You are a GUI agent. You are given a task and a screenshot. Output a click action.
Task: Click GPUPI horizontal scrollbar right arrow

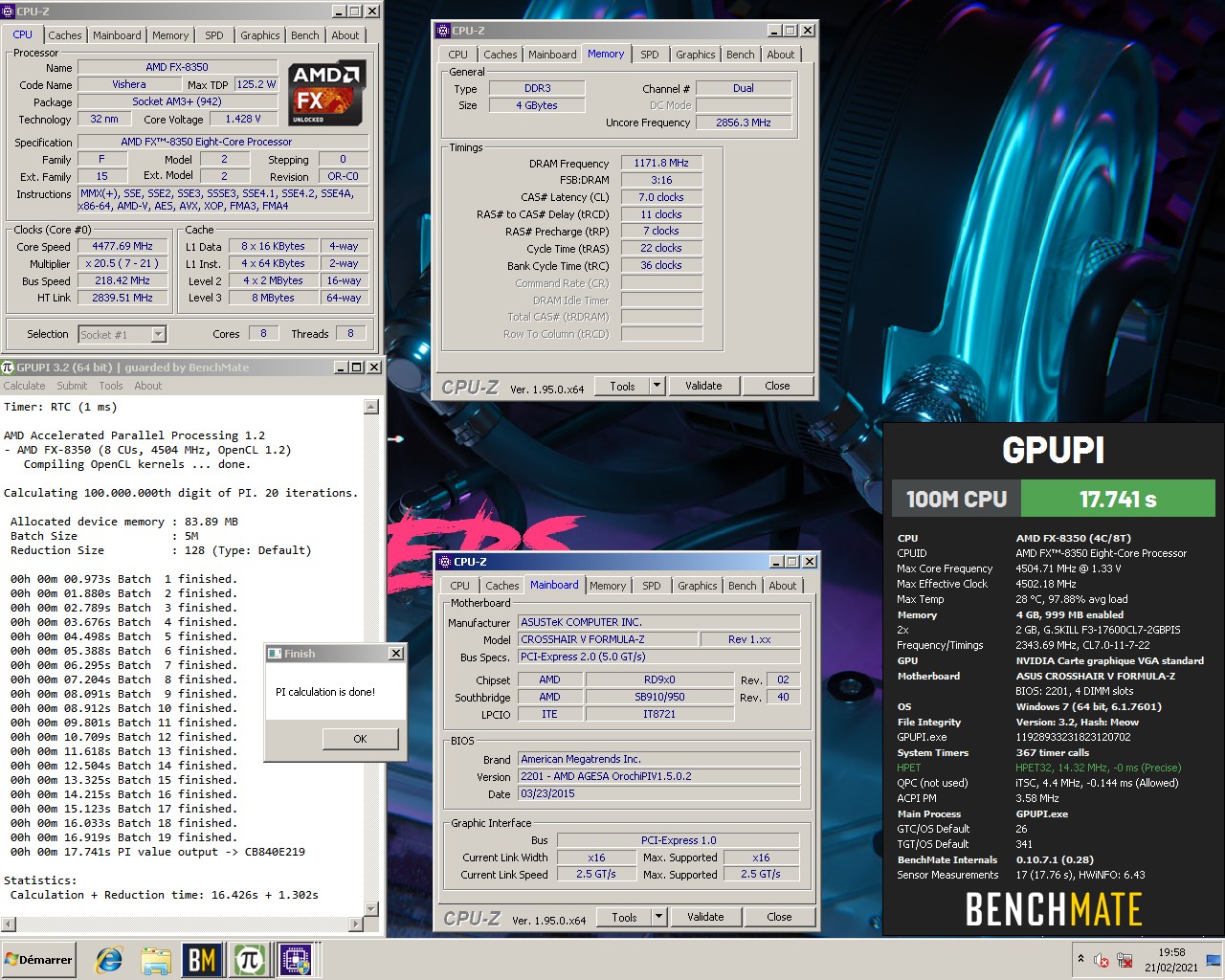[356, 924]
